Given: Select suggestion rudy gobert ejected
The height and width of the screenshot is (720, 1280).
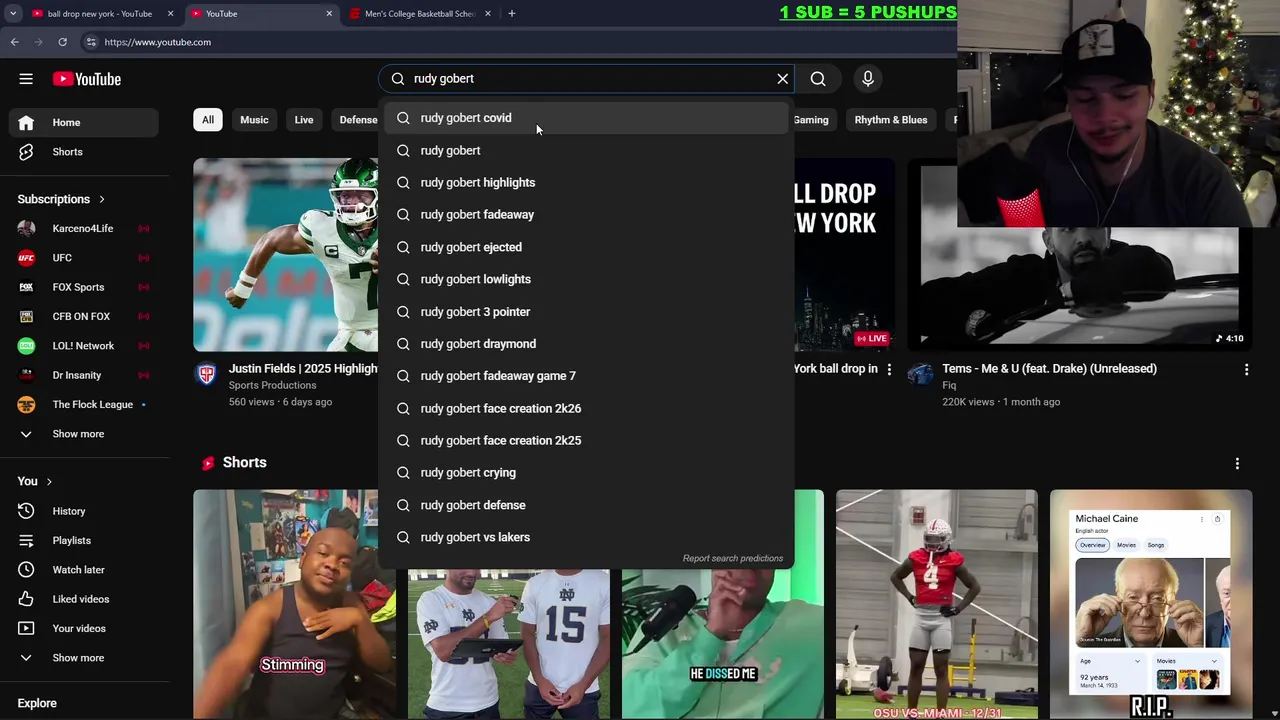Looking at the screenshot, I should tap(586, 247).
